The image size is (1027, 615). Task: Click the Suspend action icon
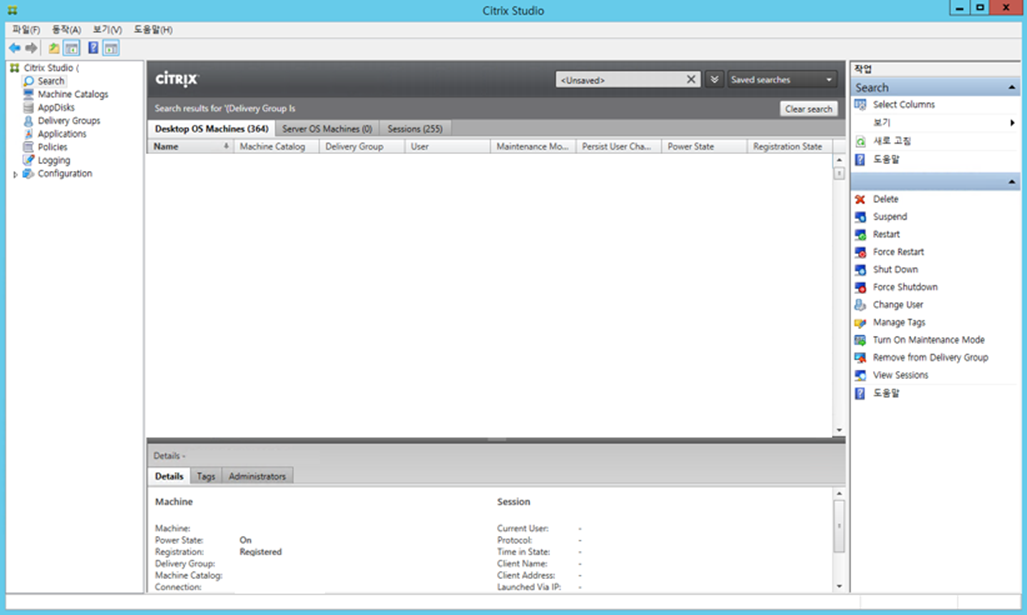tap(860, 217)
